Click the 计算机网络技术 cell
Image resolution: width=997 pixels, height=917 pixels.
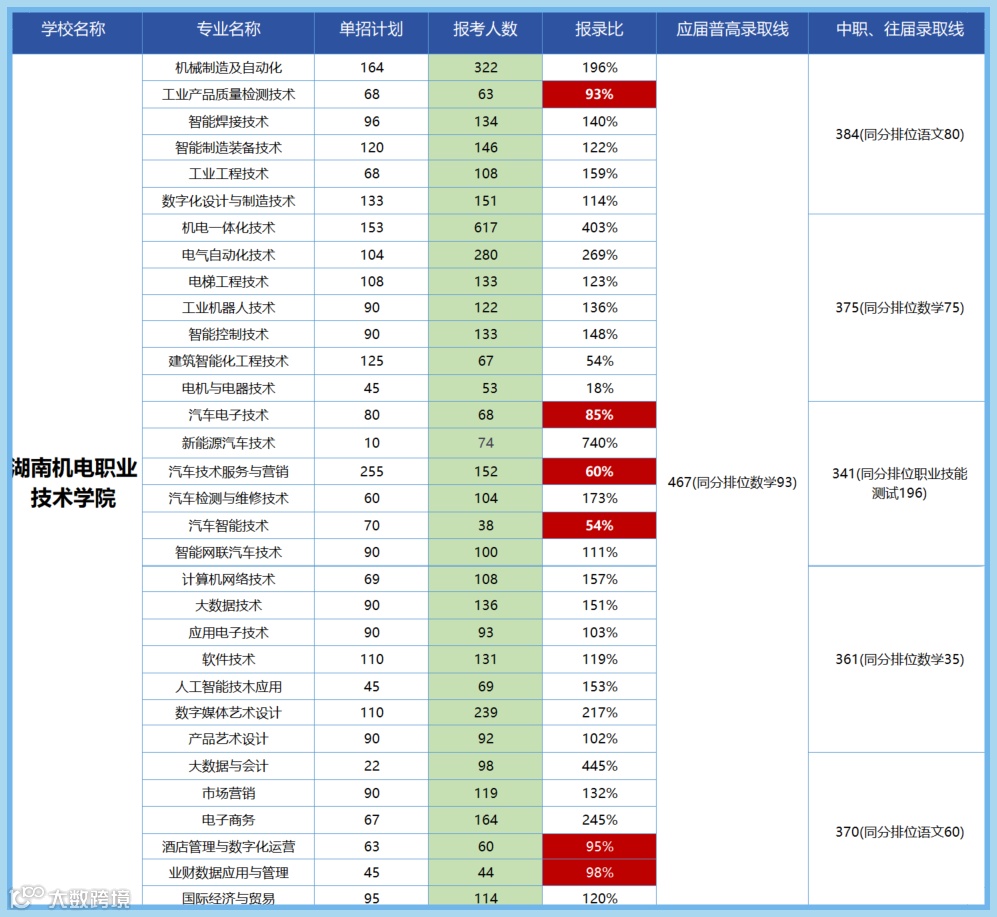(x=228, y=579)
